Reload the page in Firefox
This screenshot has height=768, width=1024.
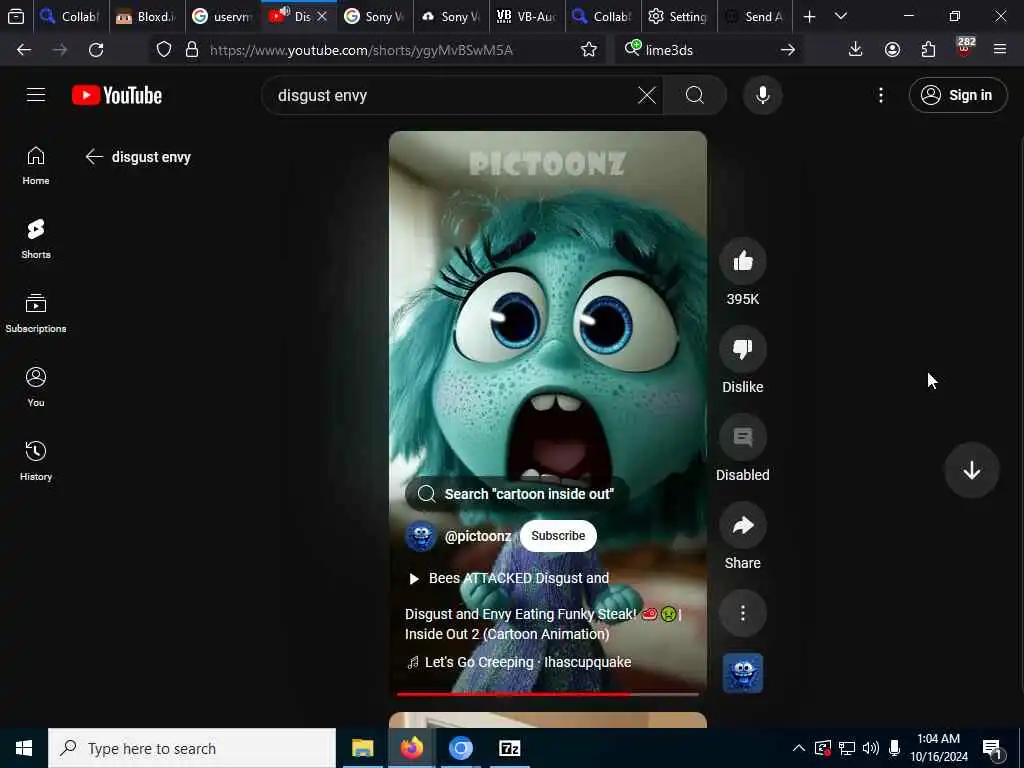pos(96,50)
